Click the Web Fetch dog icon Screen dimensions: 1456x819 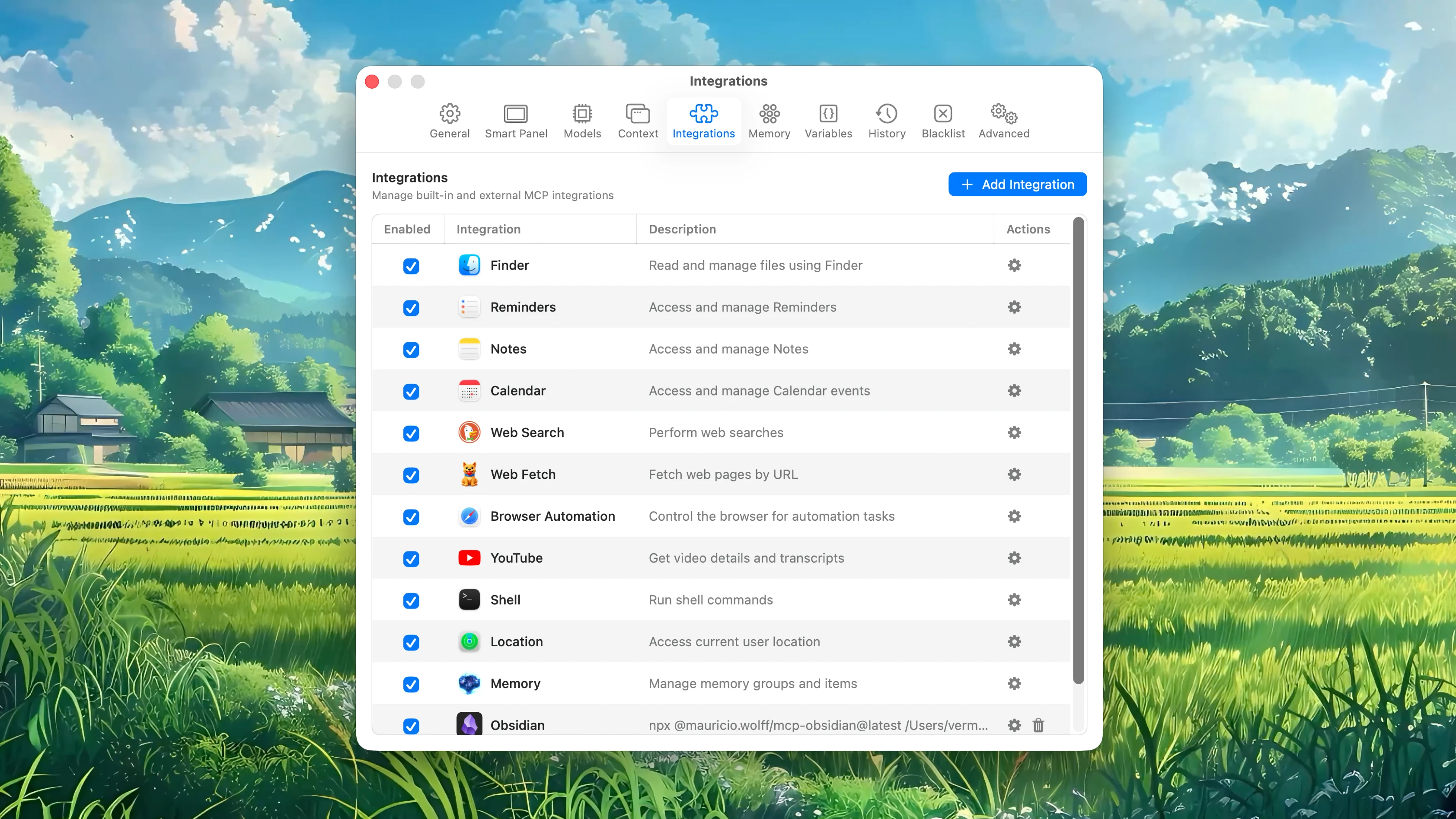pyautogui.click(x=469, y=474)
